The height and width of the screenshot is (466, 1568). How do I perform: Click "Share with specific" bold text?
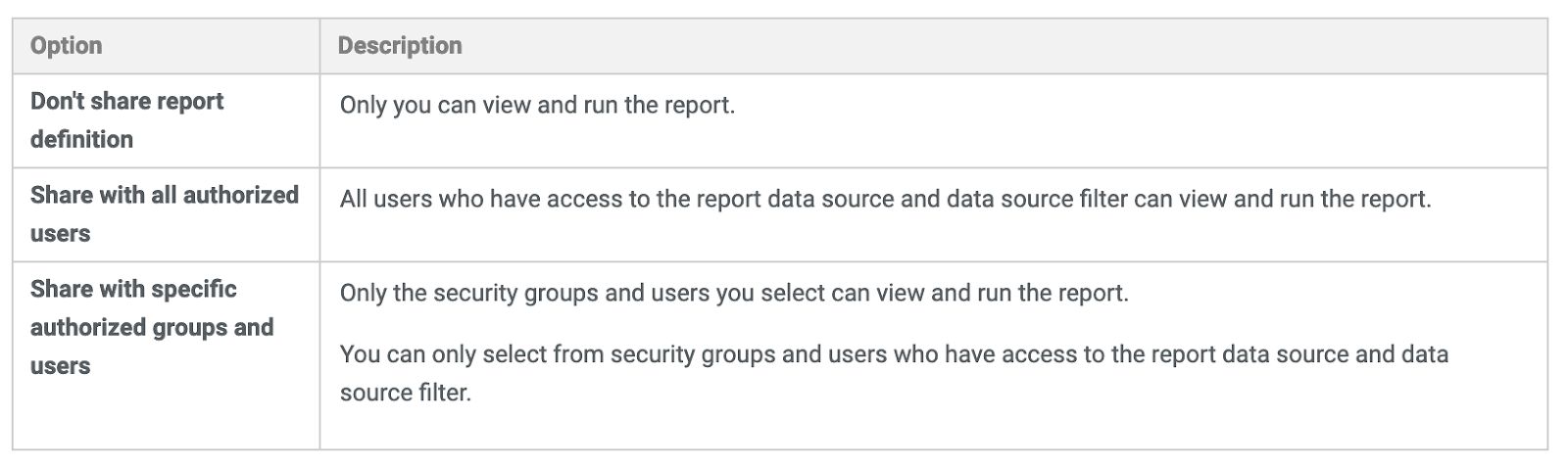coord(133,289)
